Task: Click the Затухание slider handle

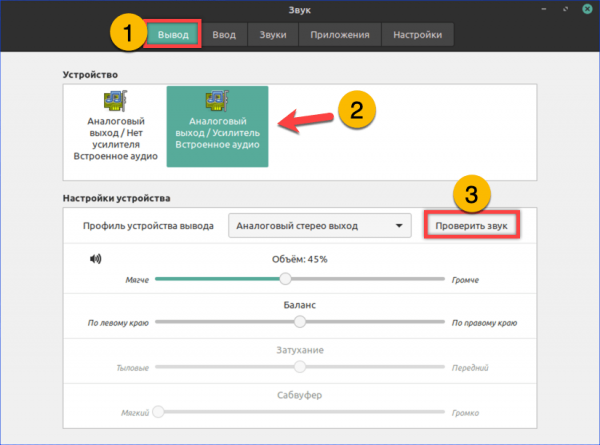Action: (300, 367)
